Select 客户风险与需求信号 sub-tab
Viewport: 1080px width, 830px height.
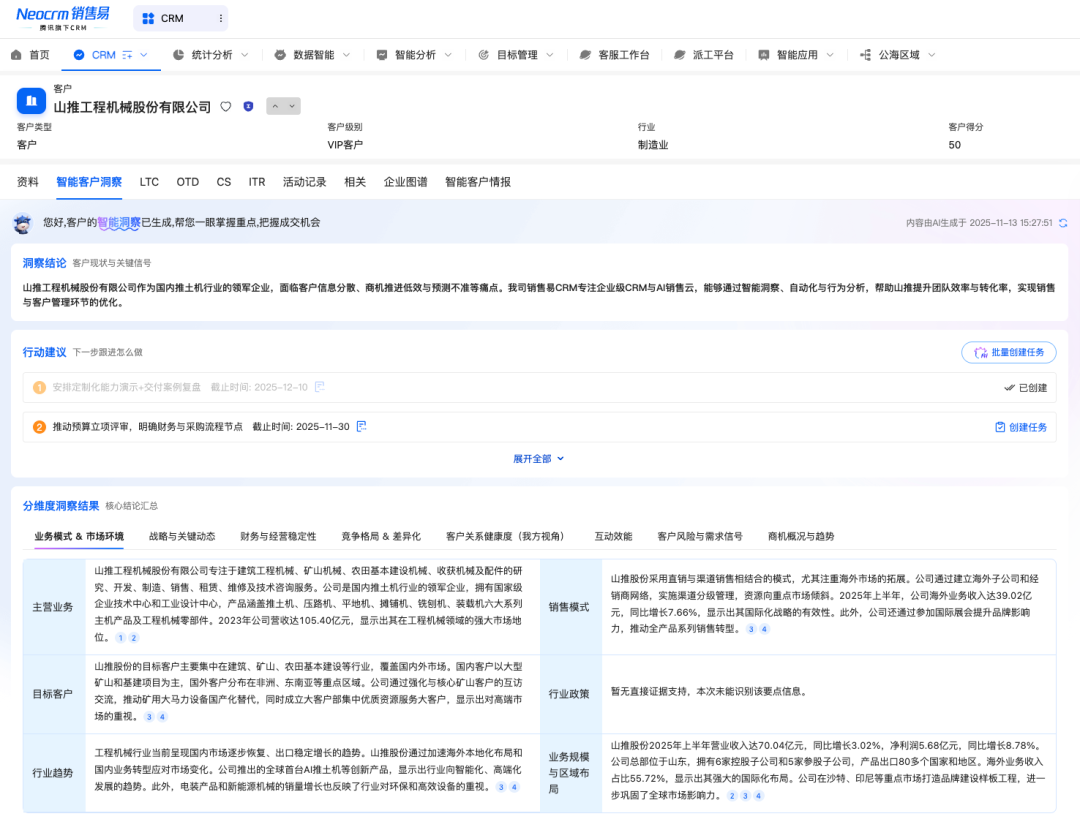point(700,536)
